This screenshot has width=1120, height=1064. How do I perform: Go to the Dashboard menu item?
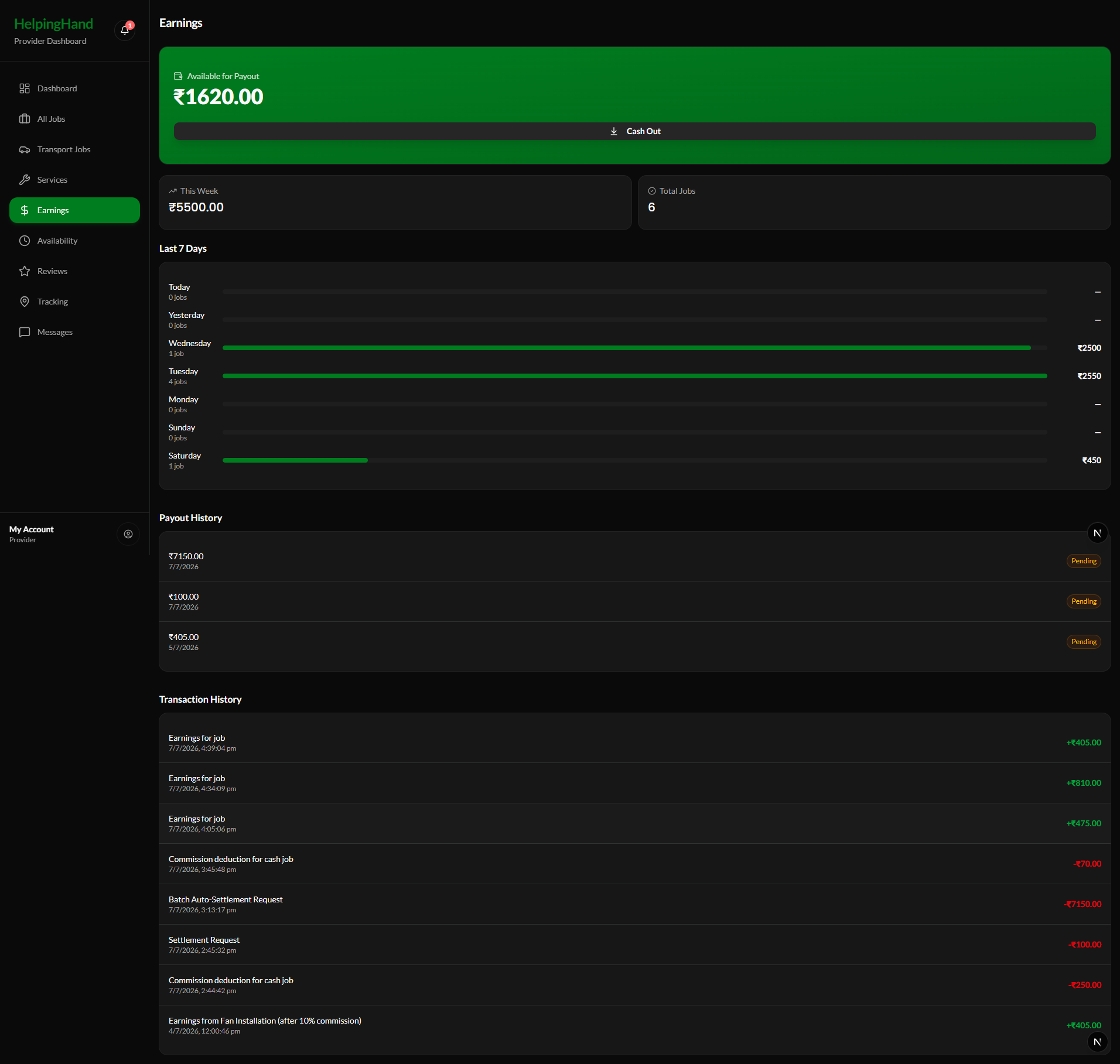click(74, 88)
